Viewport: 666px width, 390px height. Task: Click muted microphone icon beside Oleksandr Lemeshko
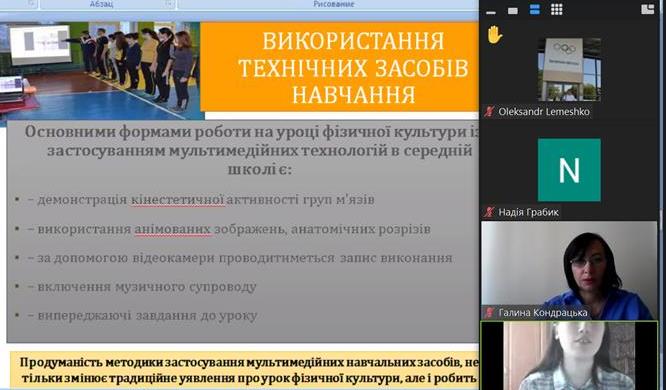490,112
